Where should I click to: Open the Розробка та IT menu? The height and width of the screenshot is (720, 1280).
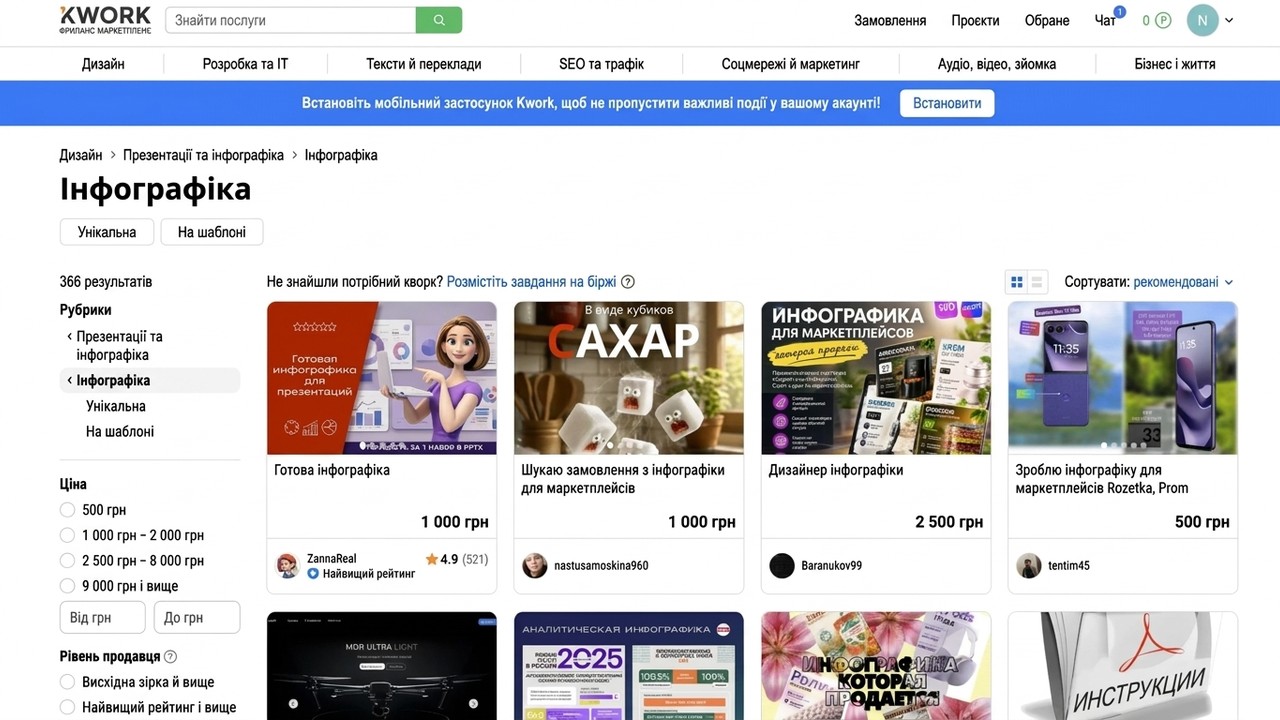[x=245, y=64]
